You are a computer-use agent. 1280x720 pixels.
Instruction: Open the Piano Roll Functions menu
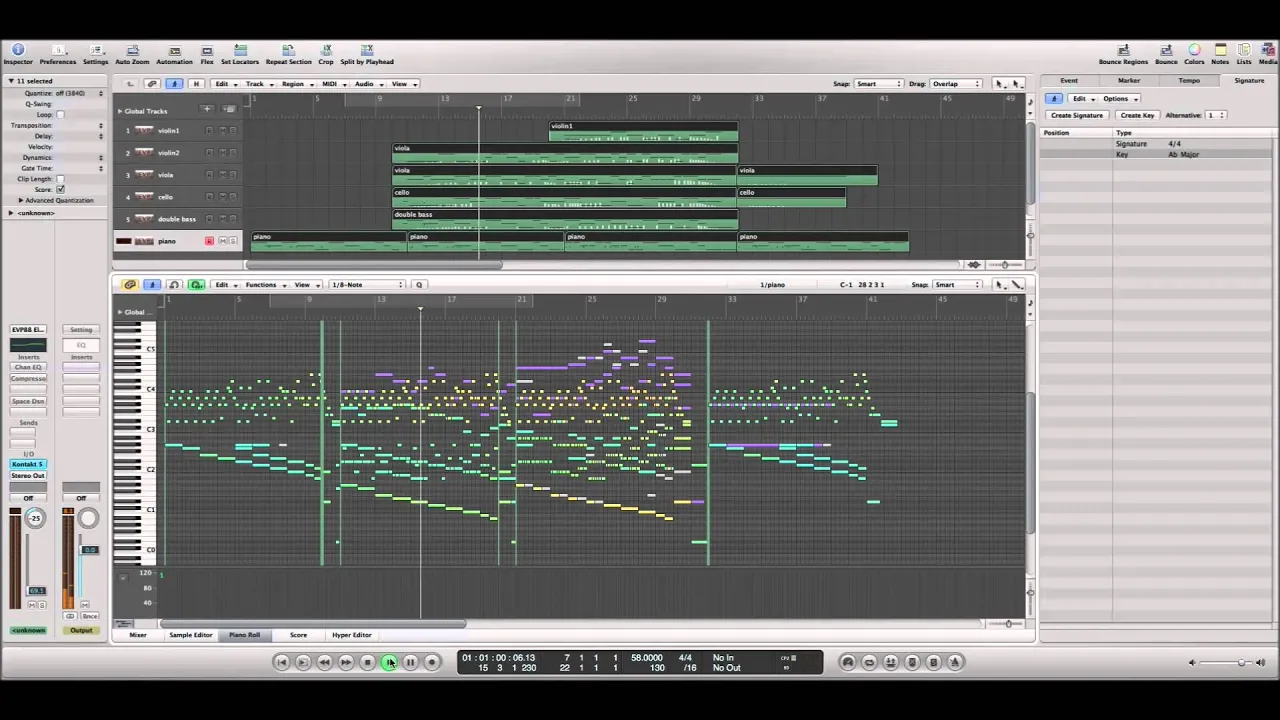pyautogui.click(x=264, y=285)
